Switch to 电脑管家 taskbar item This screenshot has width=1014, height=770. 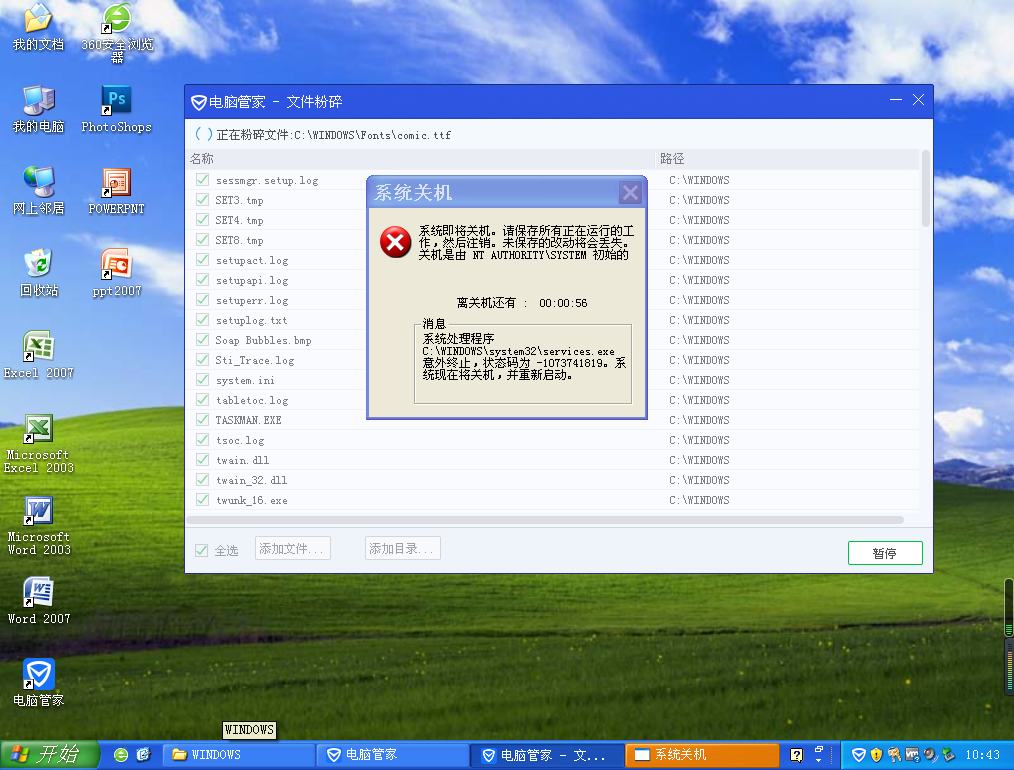(393, 754)
